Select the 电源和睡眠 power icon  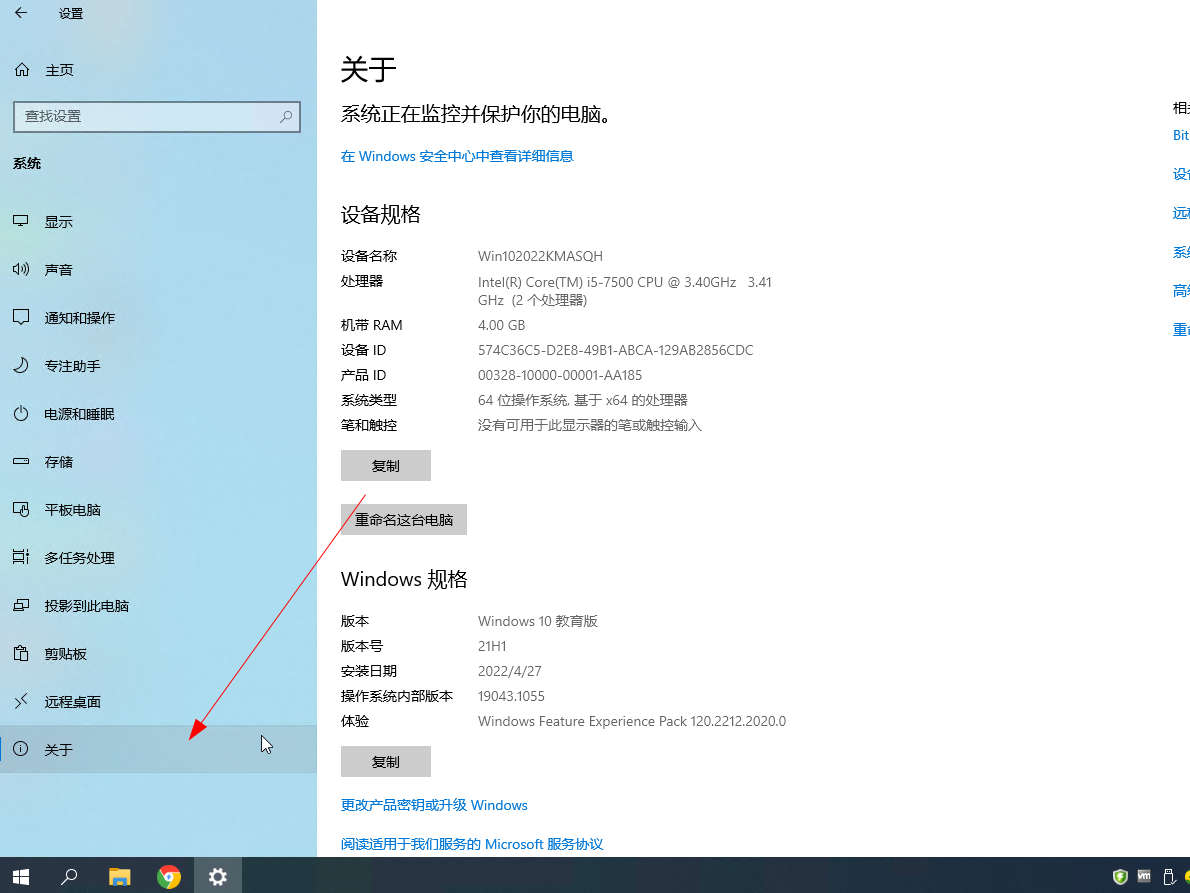coord(21,413)
